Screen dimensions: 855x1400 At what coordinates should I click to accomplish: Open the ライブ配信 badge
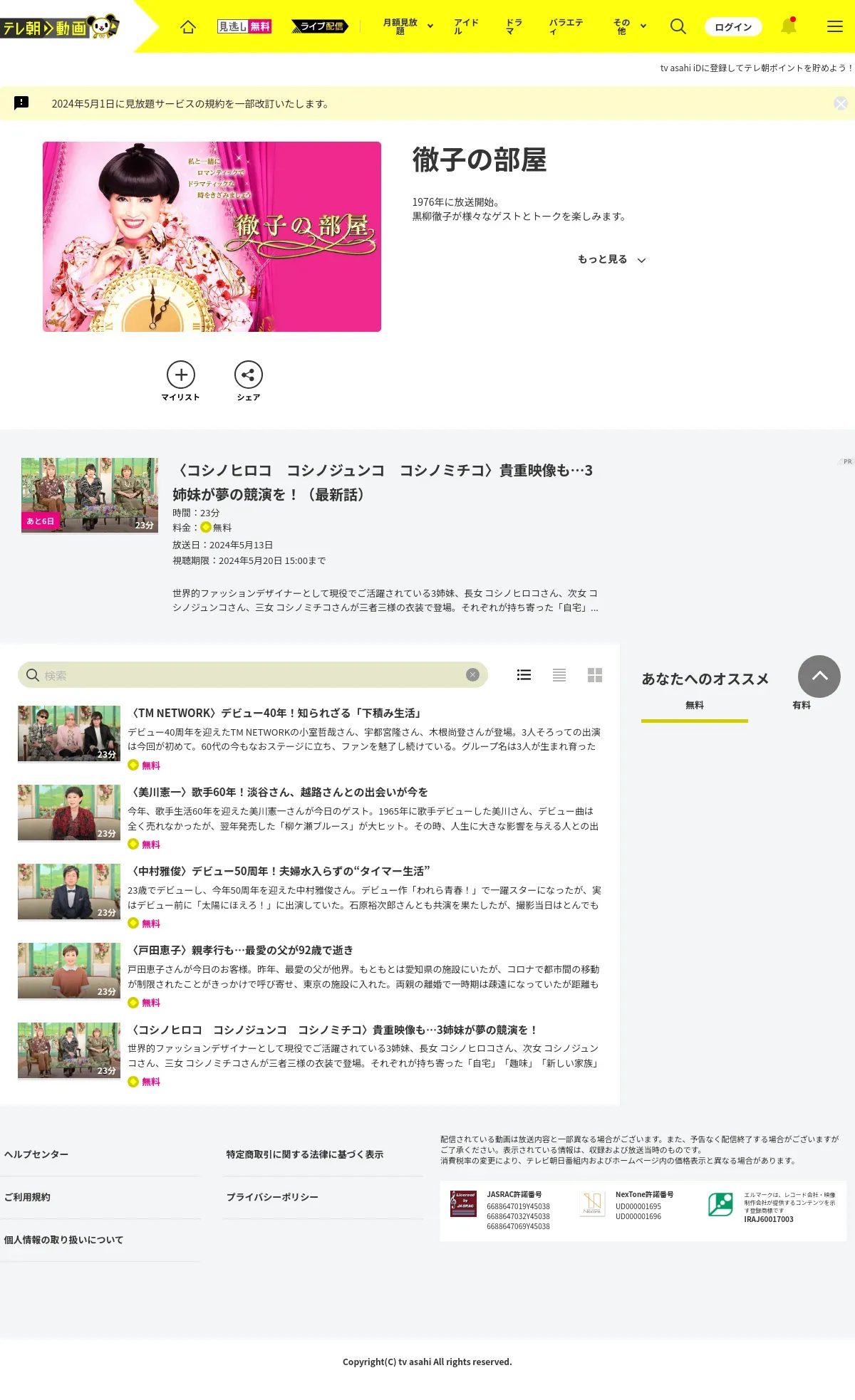click(320, 26)
